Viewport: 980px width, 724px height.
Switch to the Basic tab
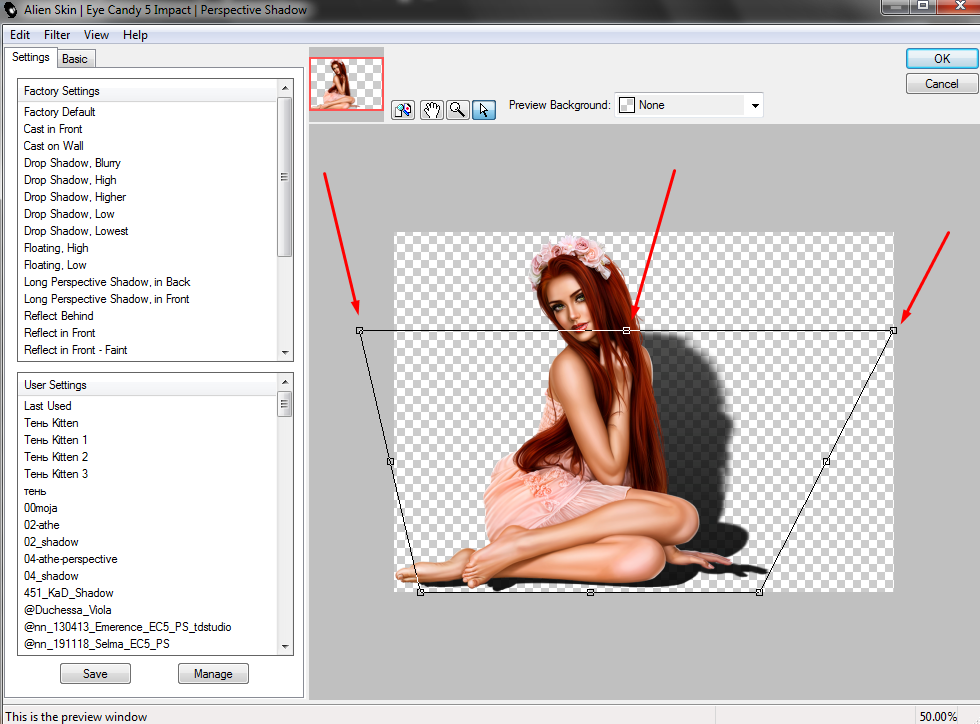coord(75,59)
